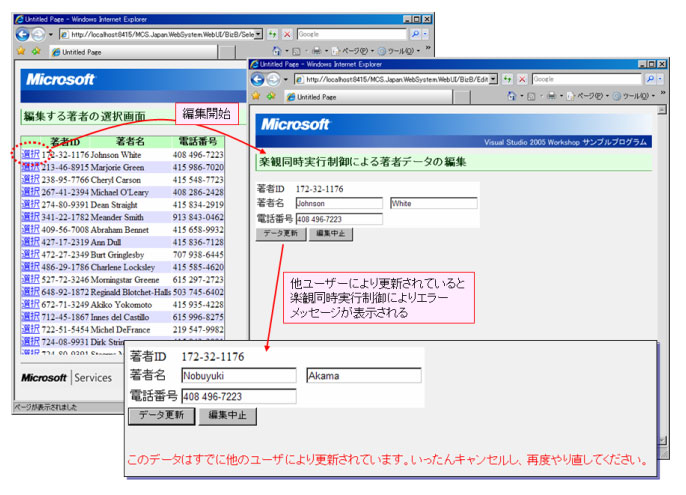This screenshot has height=495, width=686.
Task: Click Back button in the rear IE window
Action: (x=23, y=34)
